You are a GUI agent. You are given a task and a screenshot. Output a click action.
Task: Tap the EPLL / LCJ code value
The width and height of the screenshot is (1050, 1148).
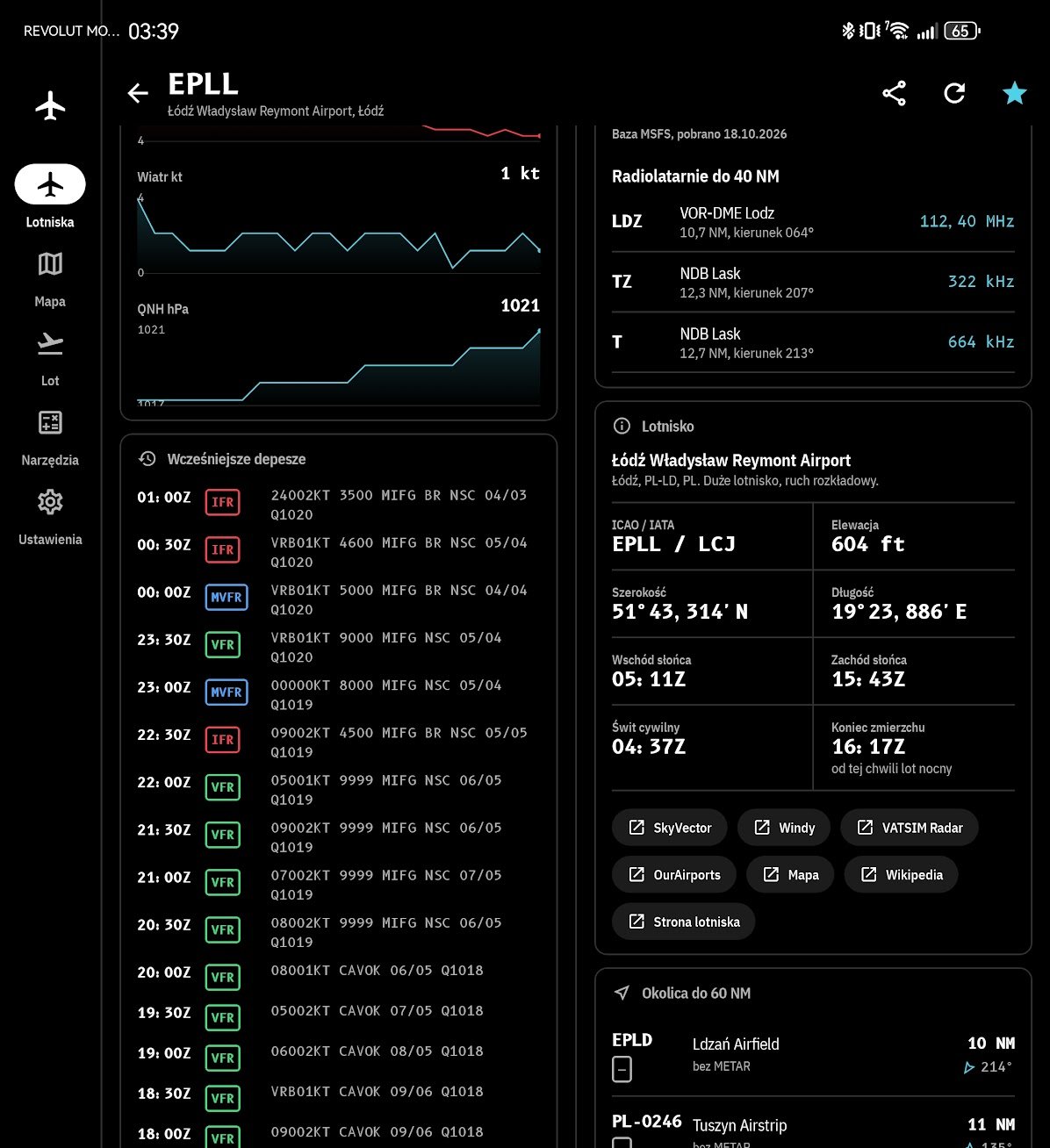tap(673, 544)
